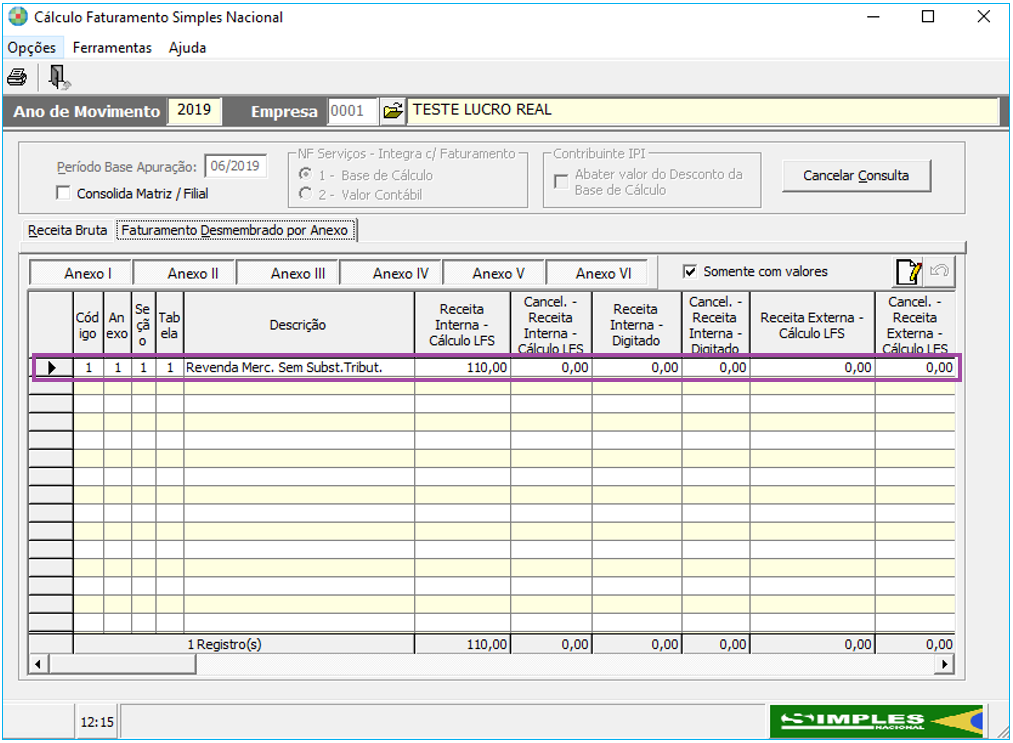Open the company folder lookup icon
The width and height of the screenshot is (1013, 743).
tap(392, 111)
